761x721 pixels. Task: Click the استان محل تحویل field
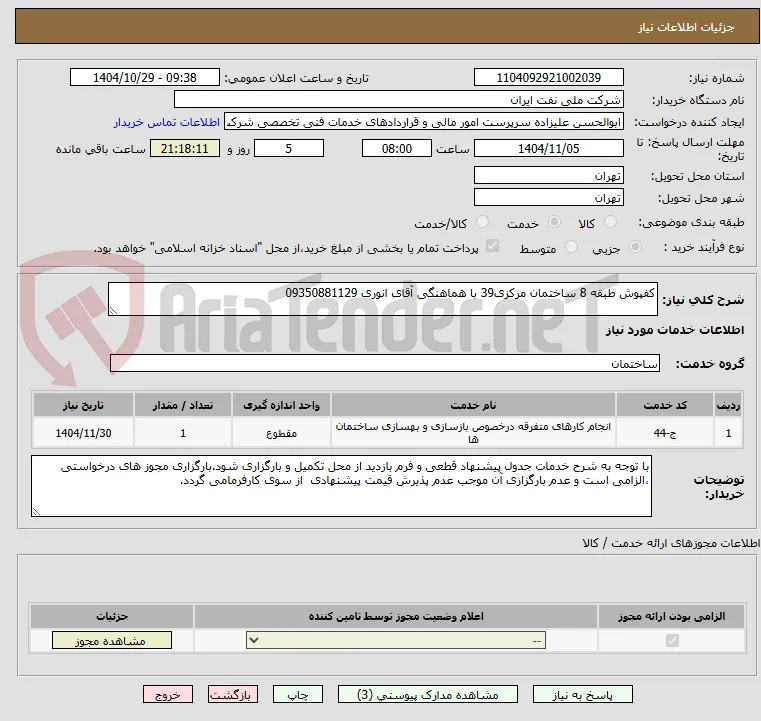548,176
